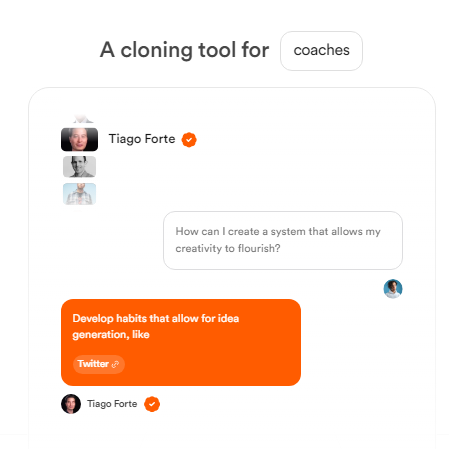The width and height of the screenshot is (449, 449).
Task: Click the 'A cloning tool for' headline
Action: pos(184,50)
